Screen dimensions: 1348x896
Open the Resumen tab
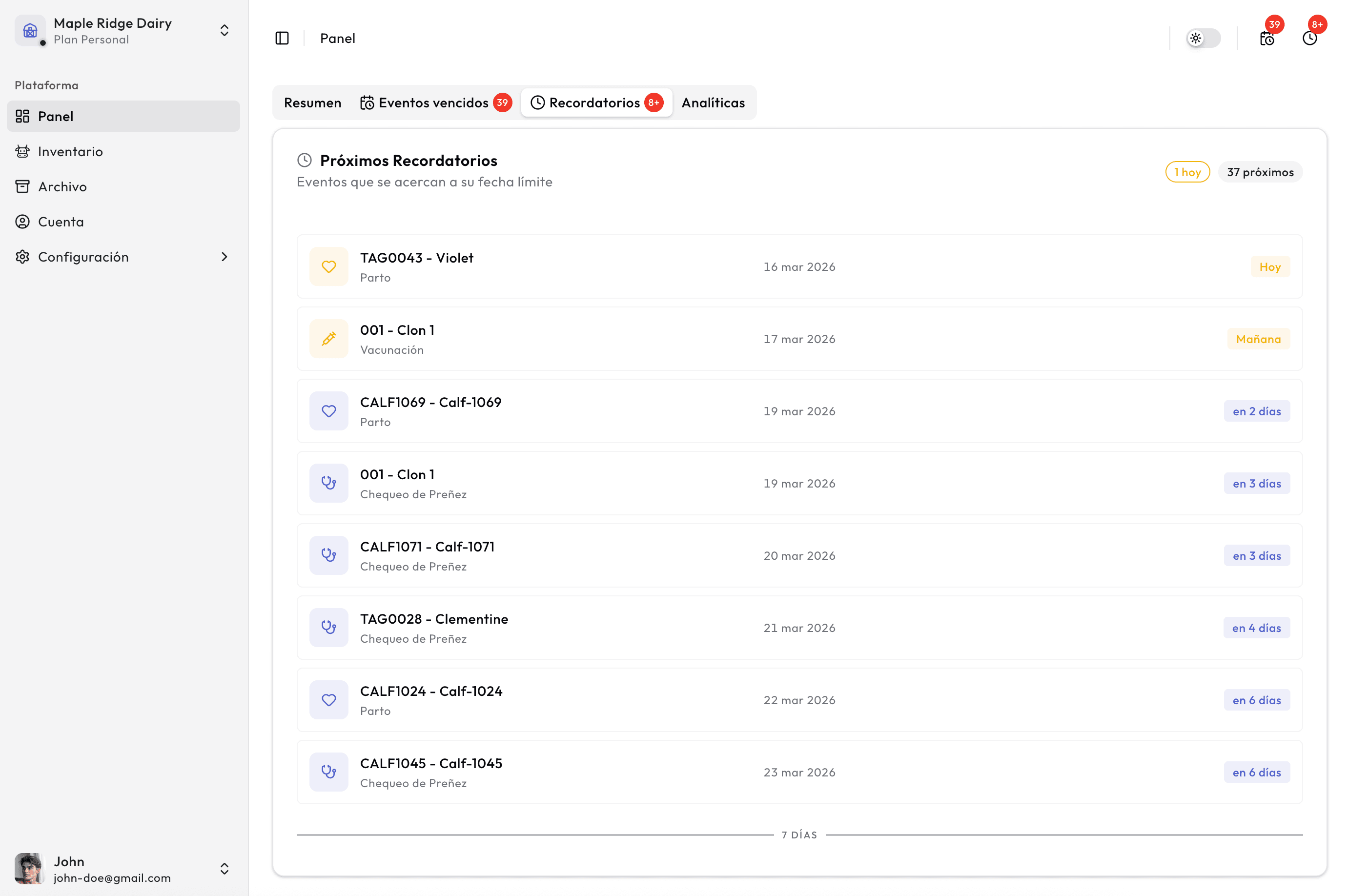[x=312, y=103]
